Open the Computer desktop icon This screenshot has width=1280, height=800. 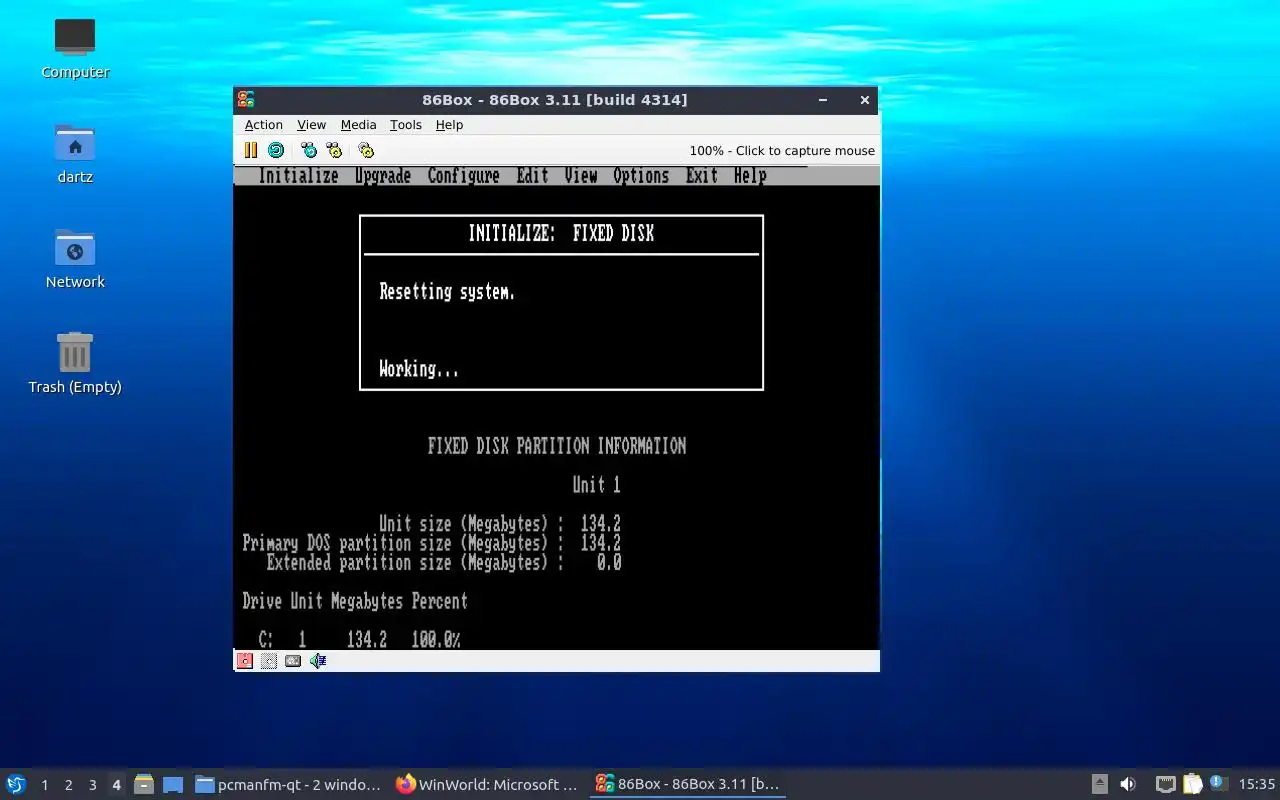pyautogui.click(x=75, y=48)
